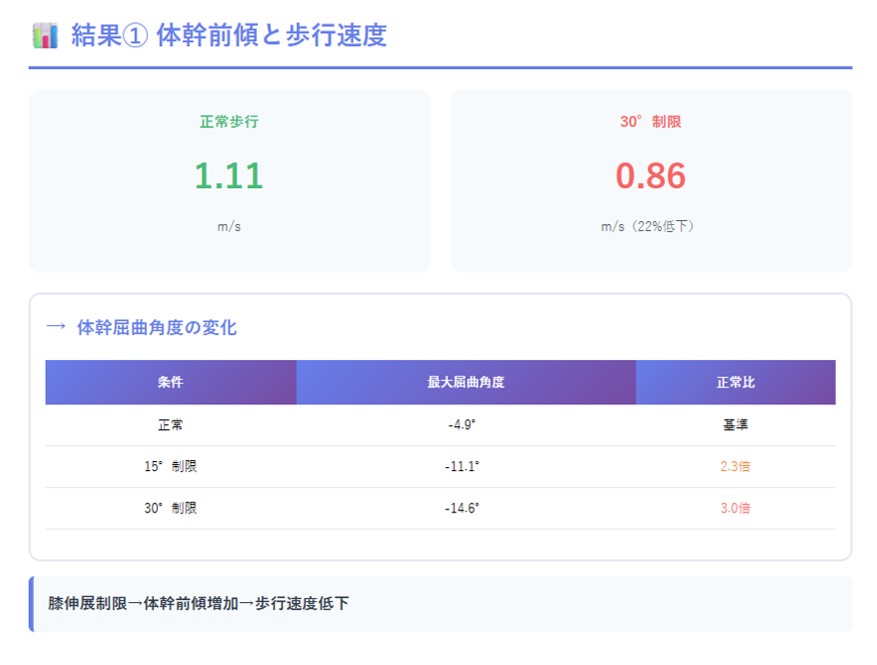The width and height of the screenshot is (877, 665).
Task: Select the 膝伸展制限→体幹前傾増加→歩行速度低下 summary text
Action: click(199, 604)
